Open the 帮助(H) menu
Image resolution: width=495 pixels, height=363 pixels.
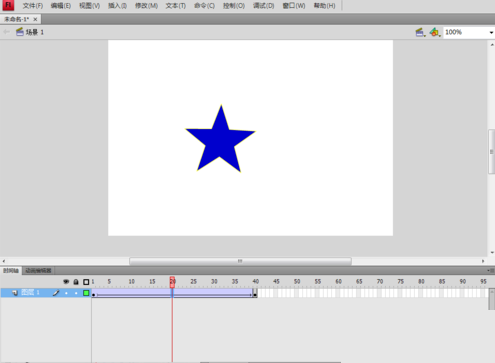(x=324, y=6)
